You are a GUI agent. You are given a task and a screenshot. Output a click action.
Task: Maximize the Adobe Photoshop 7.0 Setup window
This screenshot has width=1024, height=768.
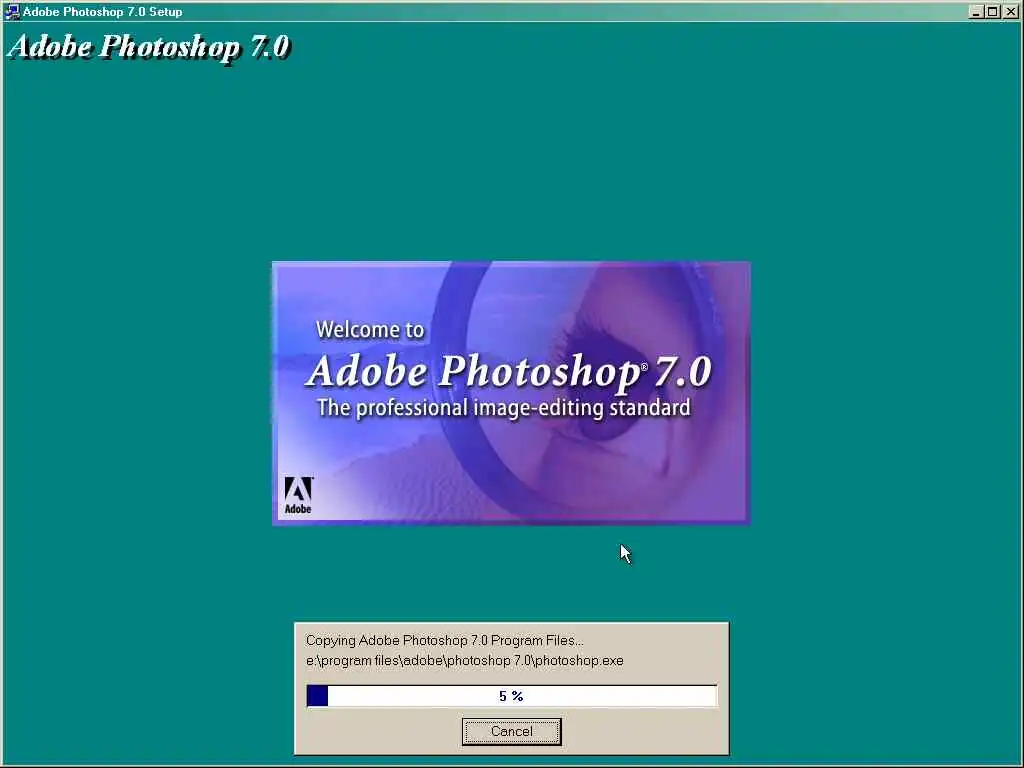[x=993, y=12]
